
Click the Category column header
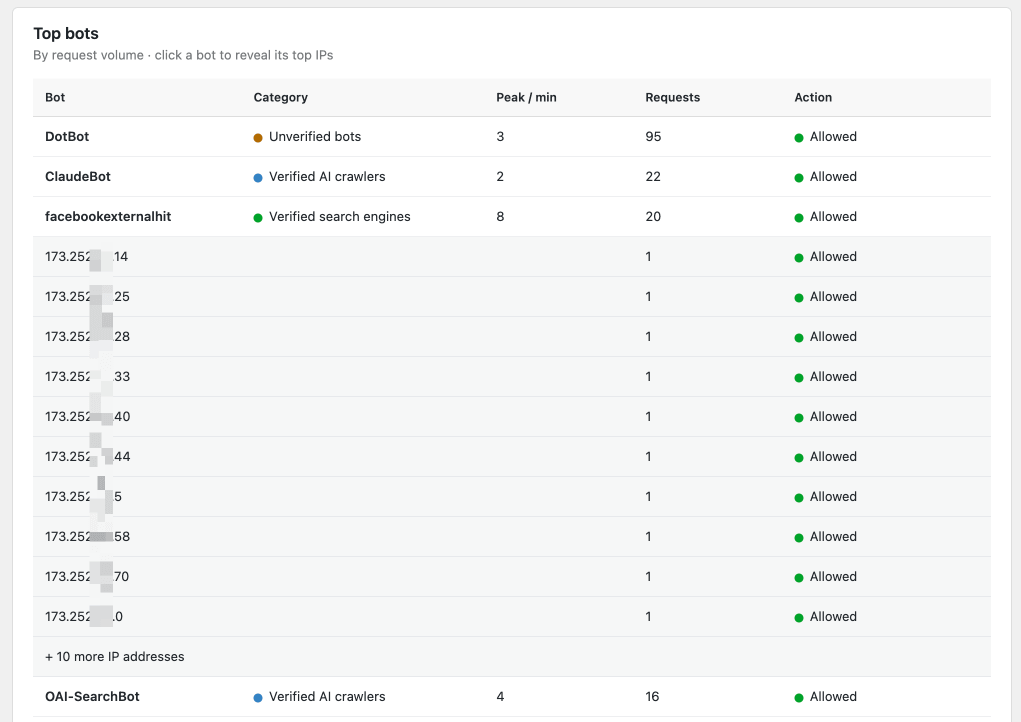(x=281, y=98)
